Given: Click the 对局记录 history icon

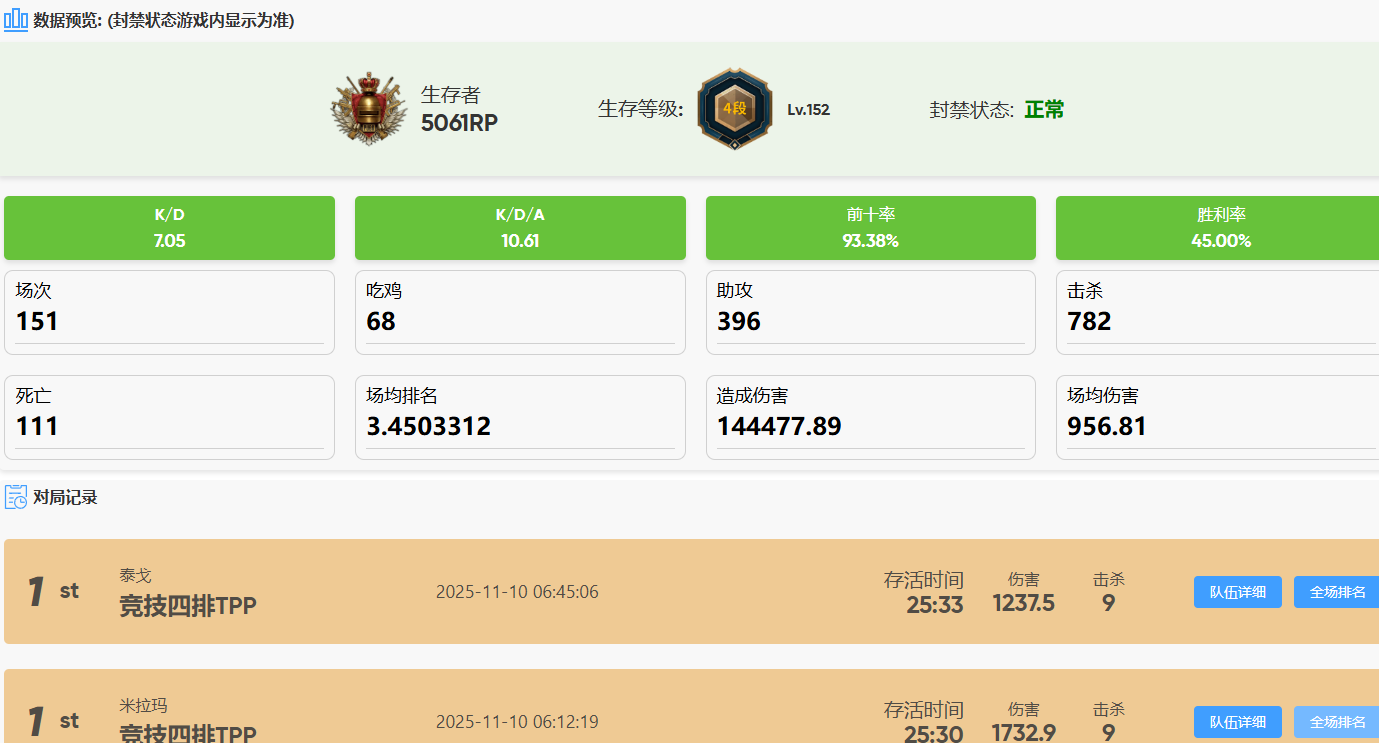Looking at the screenshot, I should click(16, 497).
